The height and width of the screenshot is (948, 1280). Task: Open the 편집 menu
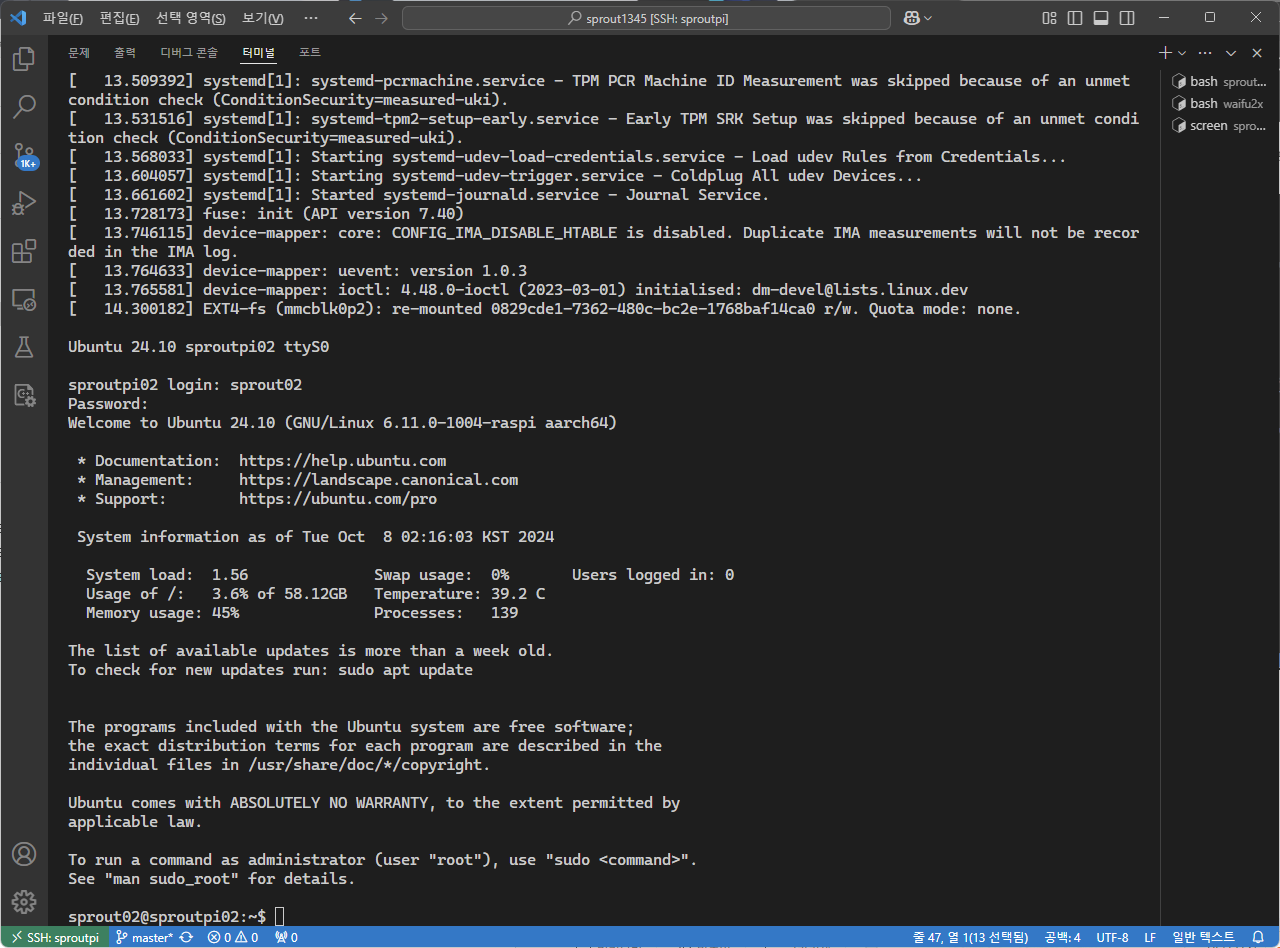click(x=120, y=18)
